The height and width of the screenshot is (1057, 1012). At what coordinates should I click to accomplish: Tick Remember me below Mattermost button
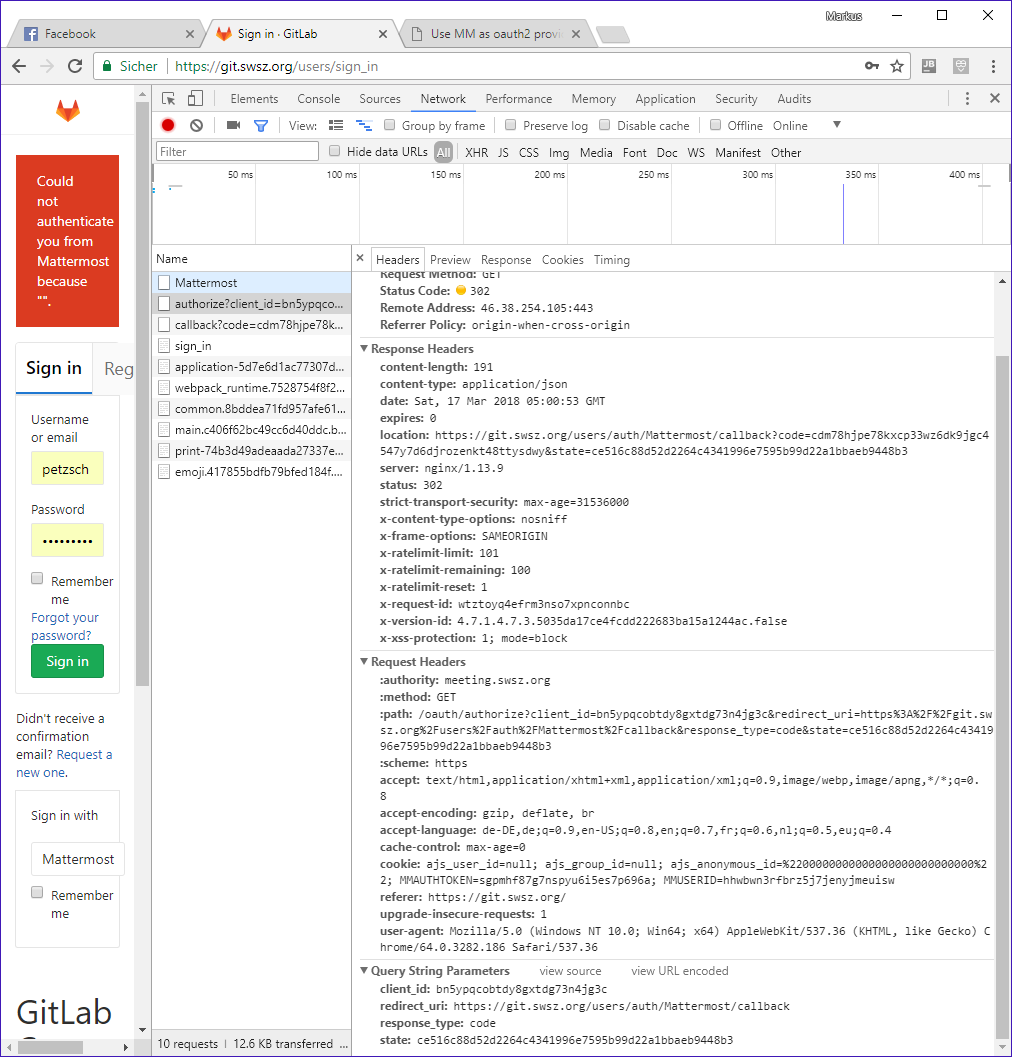click(37, 893)
